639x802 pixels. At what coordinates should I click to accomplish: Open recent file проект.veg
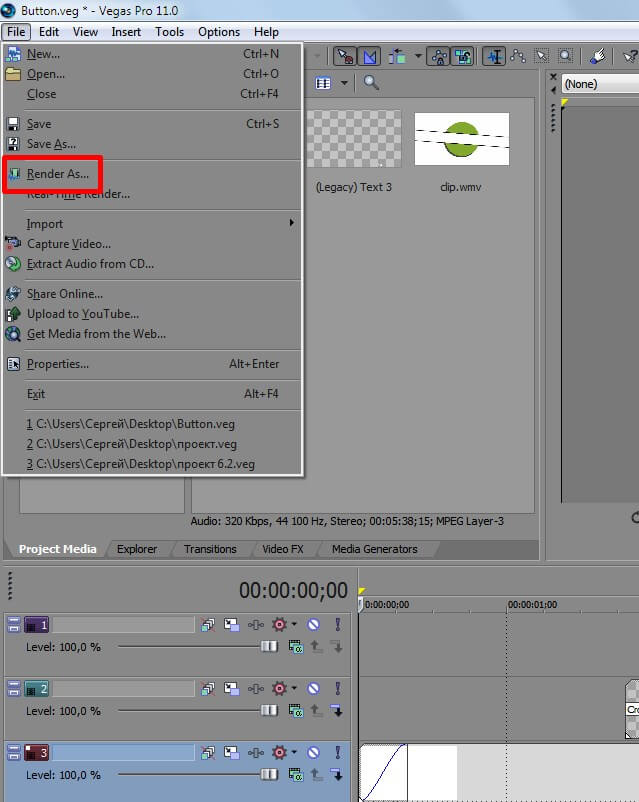pos(152,444)
